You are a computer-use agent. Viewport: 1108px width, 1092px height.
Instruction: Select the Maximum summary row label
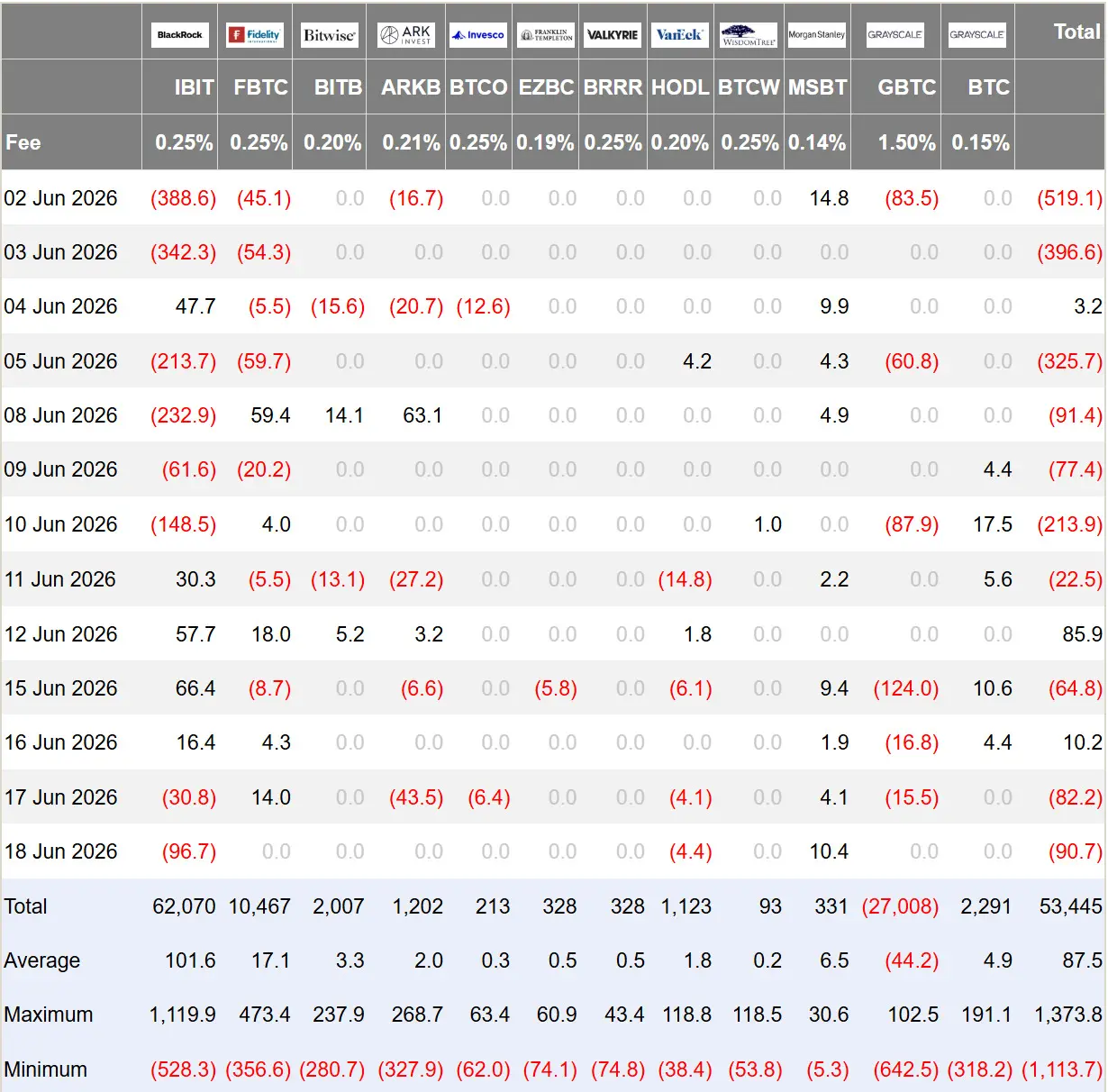pos(49,1015)
